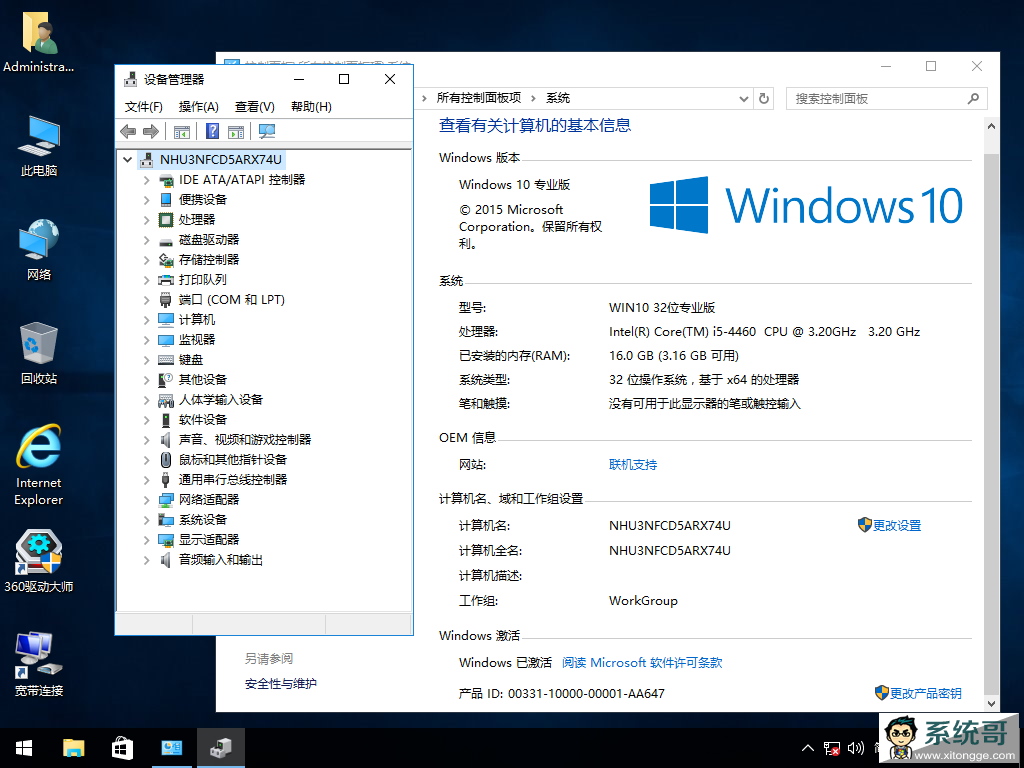The height and width of the screenshot is (768, 1024).
Task: Open the 文件(F) menu
Action: coord(143,106)
